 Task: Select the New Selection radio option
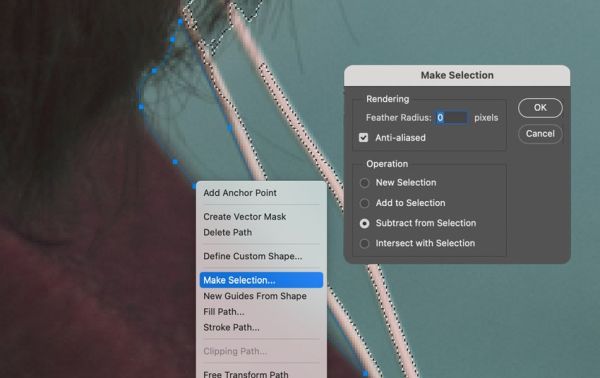[364, 183]
